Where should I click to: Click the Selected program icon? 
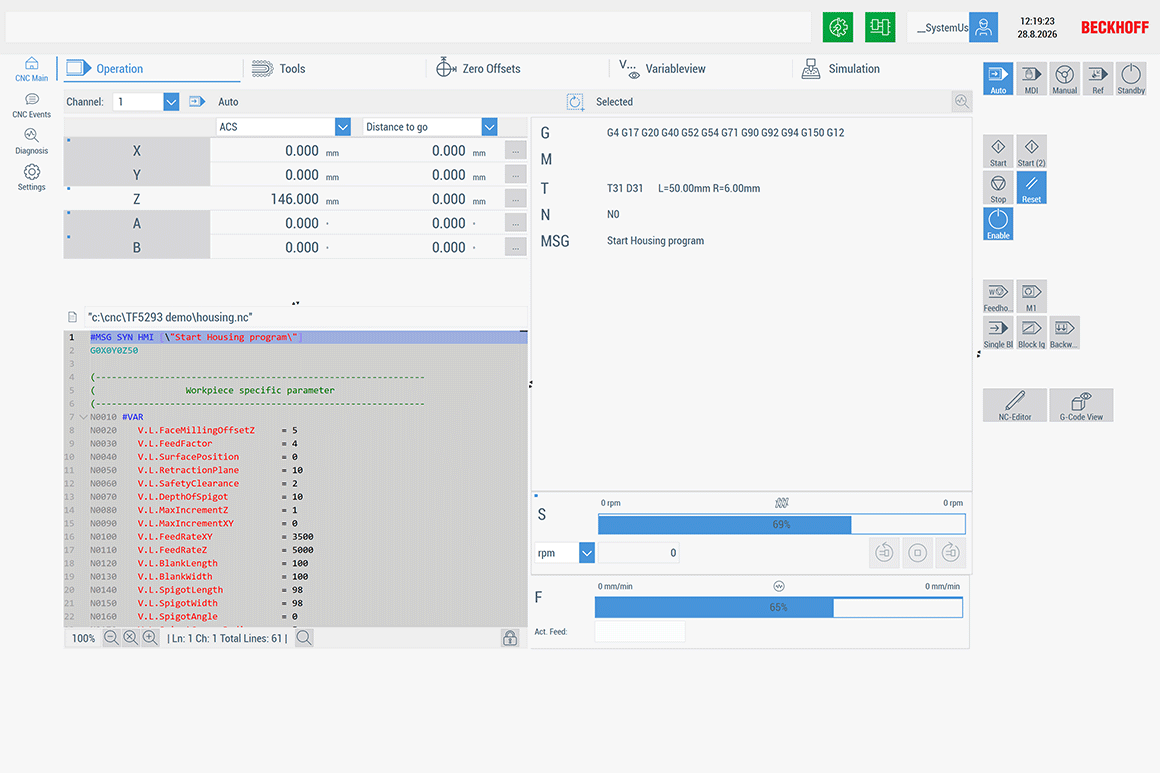(575, 102)
